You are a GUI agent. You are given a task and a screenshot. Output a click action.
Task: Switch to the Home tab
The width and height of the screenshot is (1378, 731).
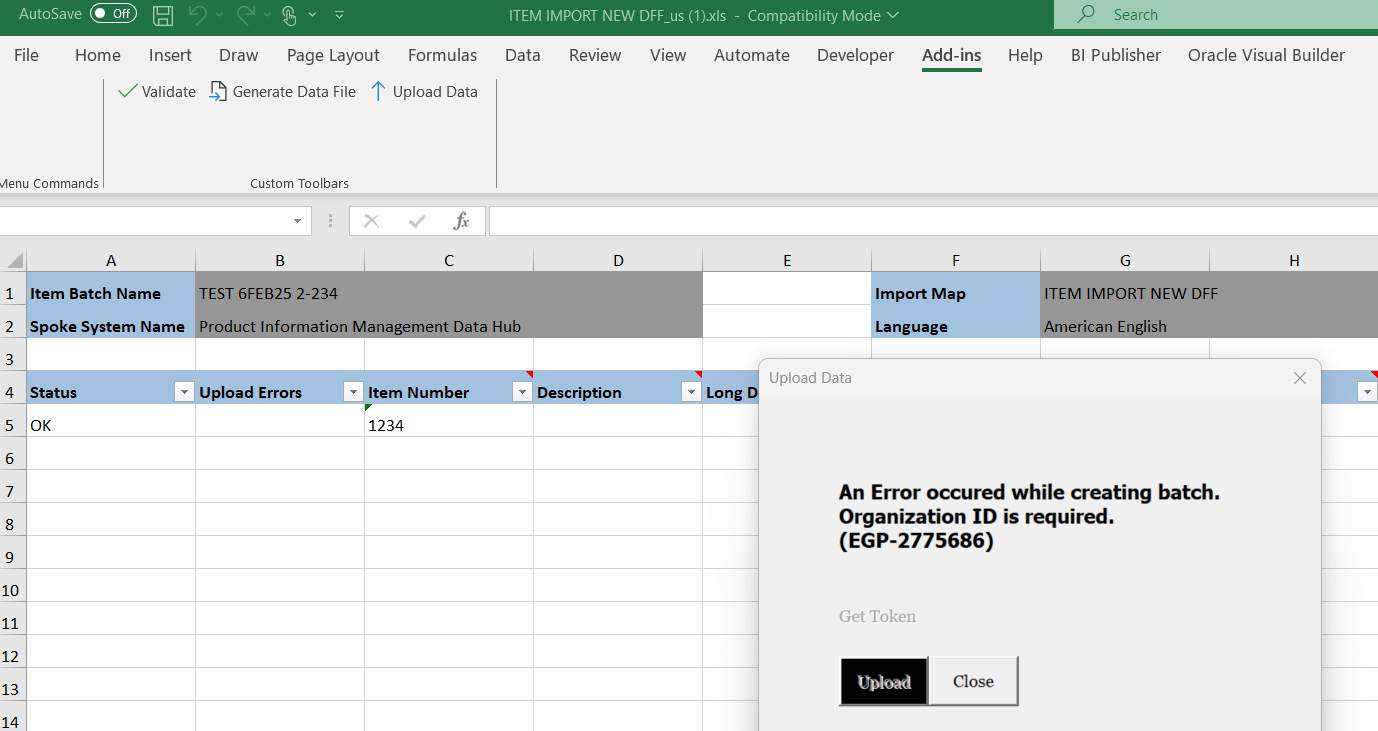click(x=98, y=55)
